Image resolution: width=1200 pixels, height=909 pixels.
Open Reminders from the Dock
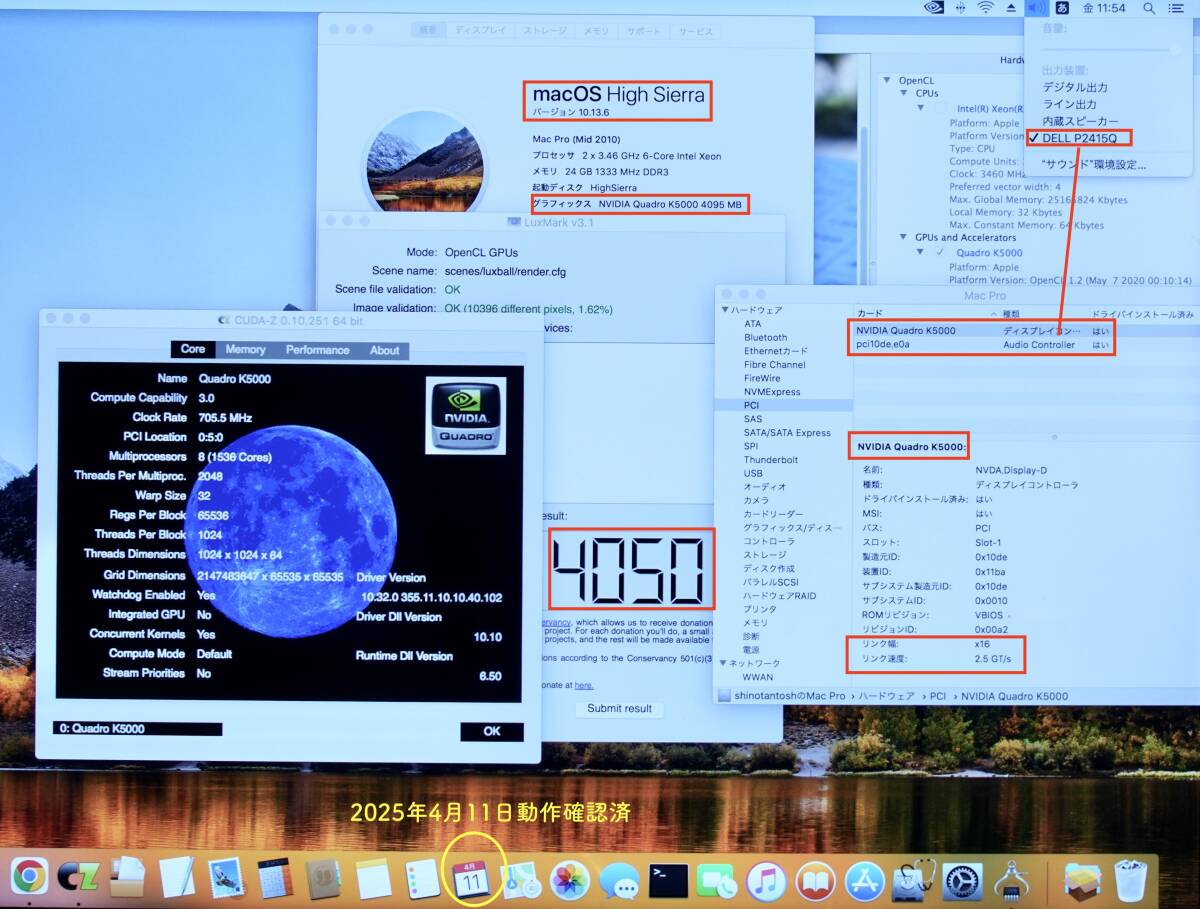[x=421, y=878]
